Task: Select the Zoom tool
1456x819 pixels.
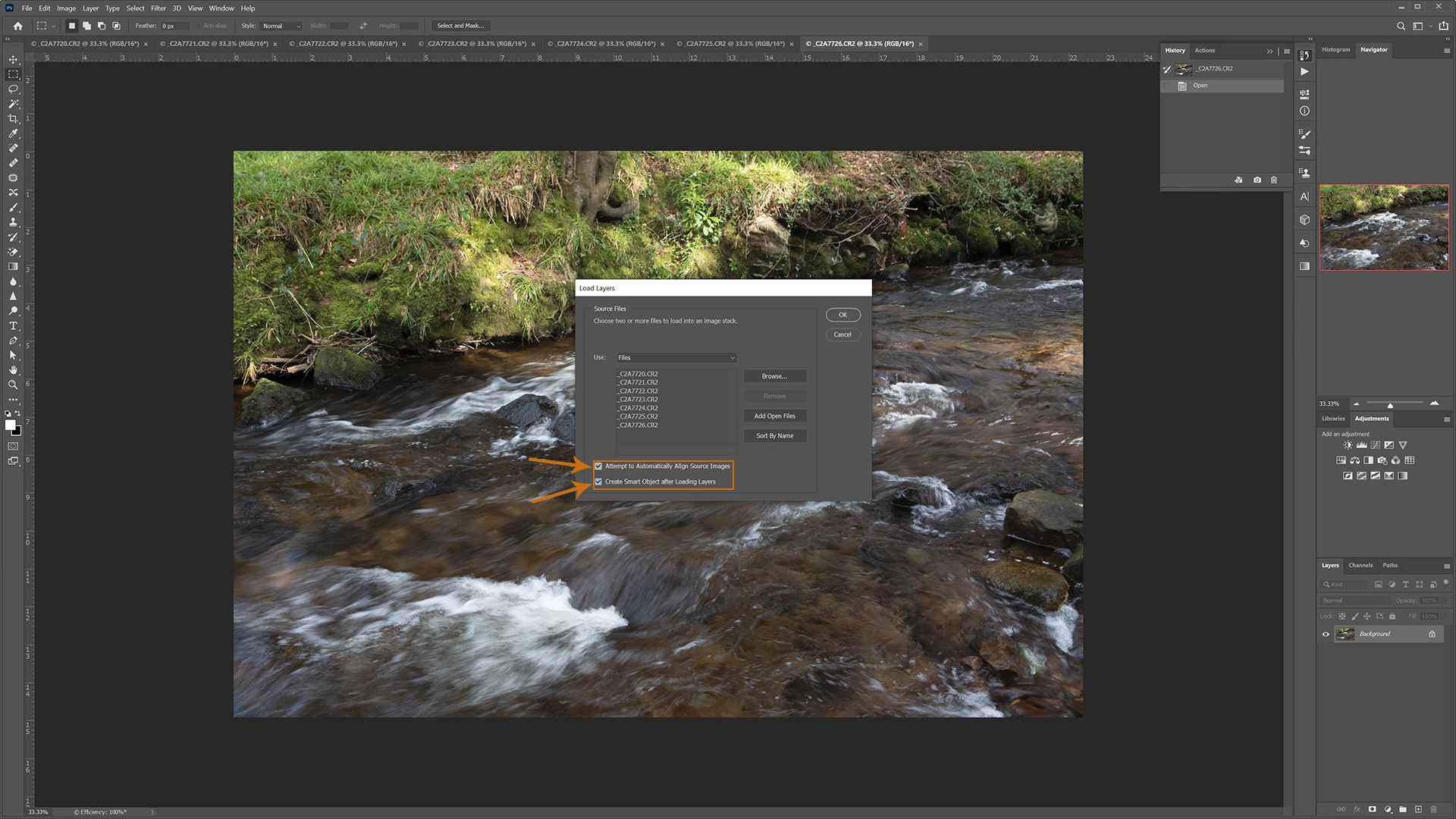Action: 13,385
